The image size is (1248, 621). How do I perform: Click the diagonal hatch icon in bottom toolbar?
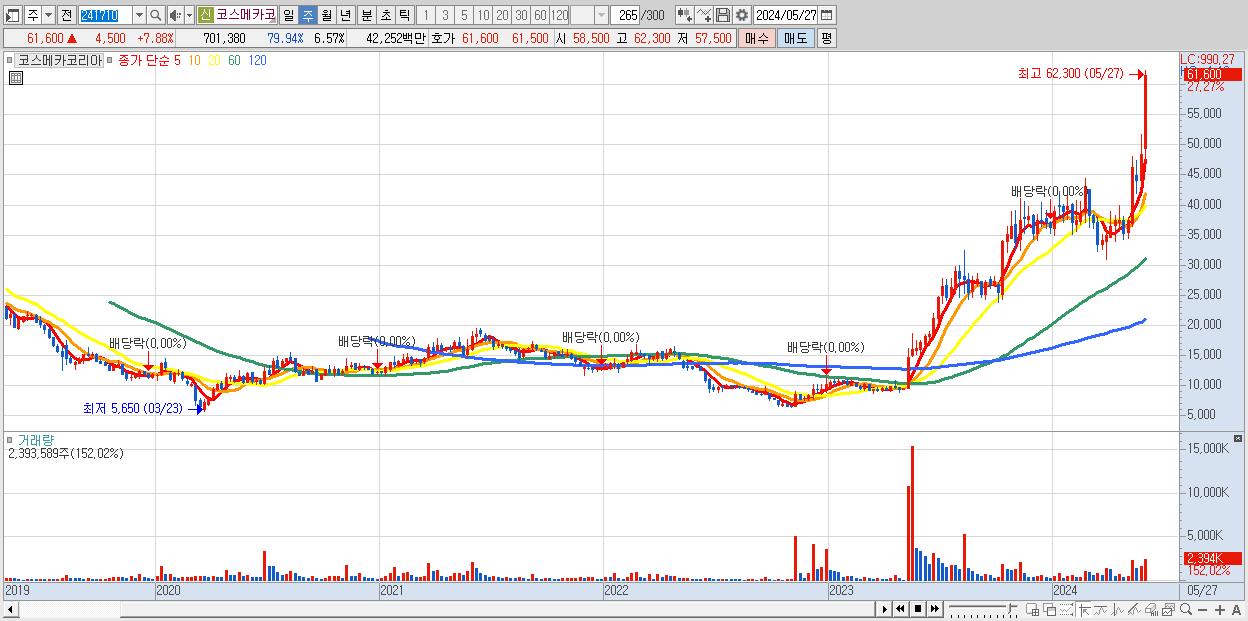tap(1135, 610)
